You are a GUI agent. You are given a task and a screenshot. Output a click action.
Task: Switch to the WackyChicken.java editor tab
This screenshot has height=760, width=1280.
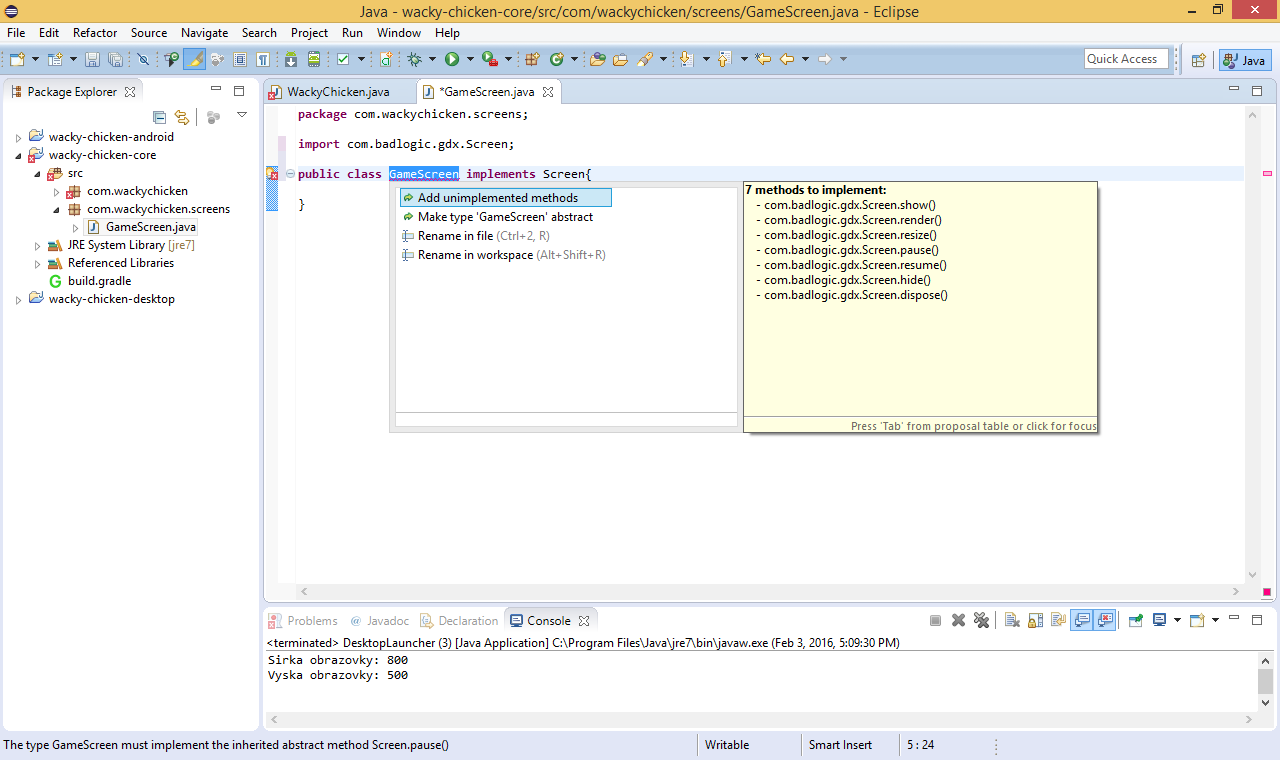coord(338,92)
